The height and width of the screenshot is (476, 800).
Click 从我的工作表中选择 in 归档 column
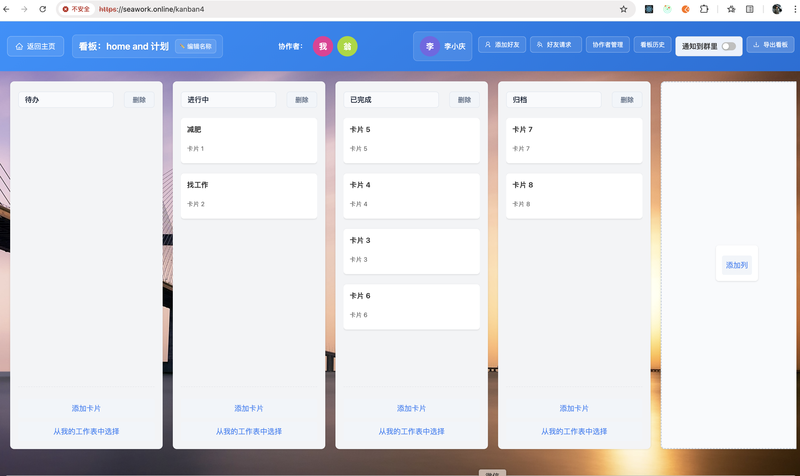574,431
